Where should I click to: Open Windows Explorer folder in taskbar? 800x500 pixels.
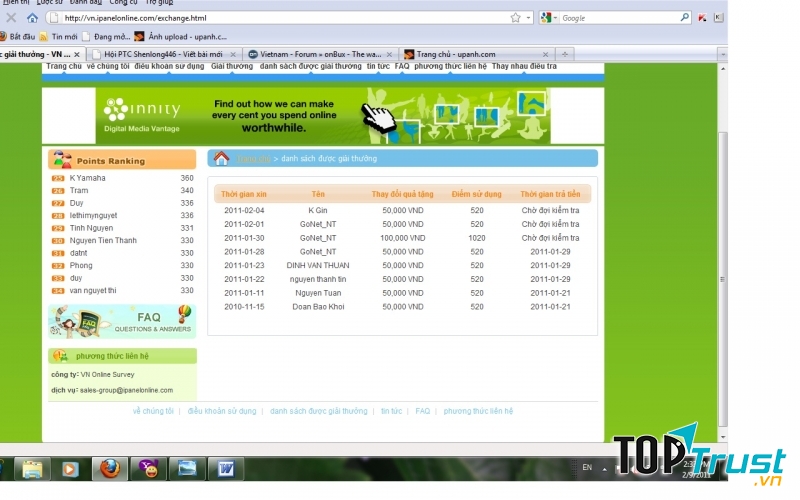click(x=32, y=468)
